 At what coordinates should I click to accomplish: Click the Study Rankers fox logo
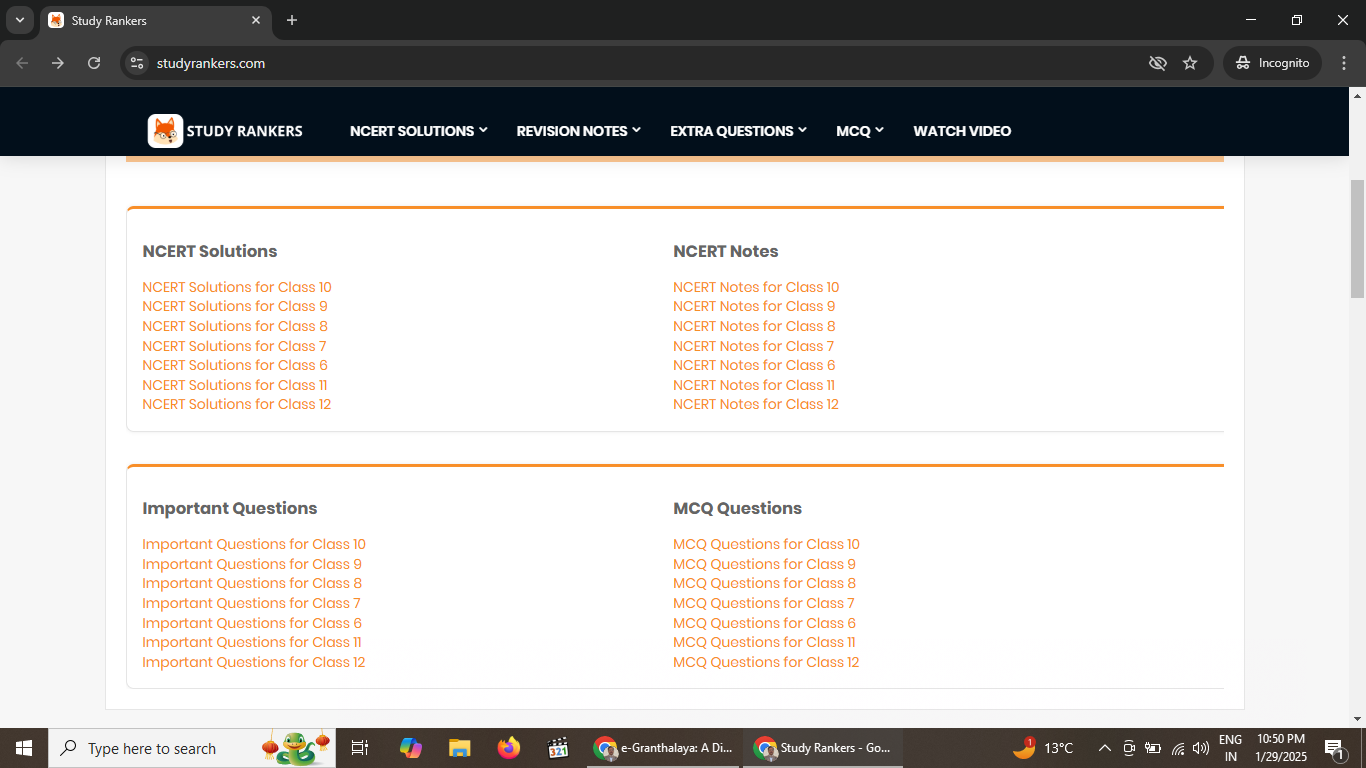(x=165, y=131)
